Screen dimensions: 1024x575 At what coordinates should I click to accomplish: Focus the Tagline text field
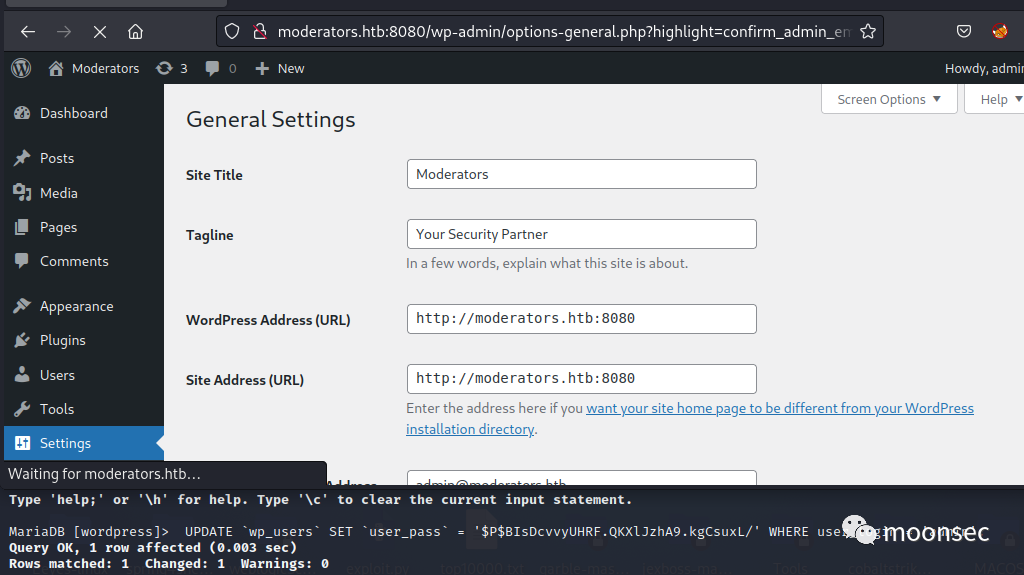pos(581,234)
